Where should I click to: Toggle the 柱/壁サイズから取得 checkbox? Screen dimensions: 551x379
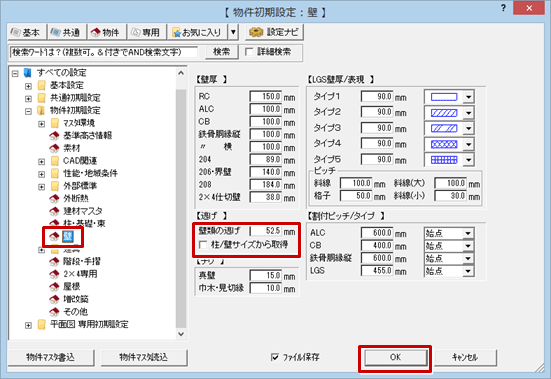pyautogui.click(x=203, y=244)
